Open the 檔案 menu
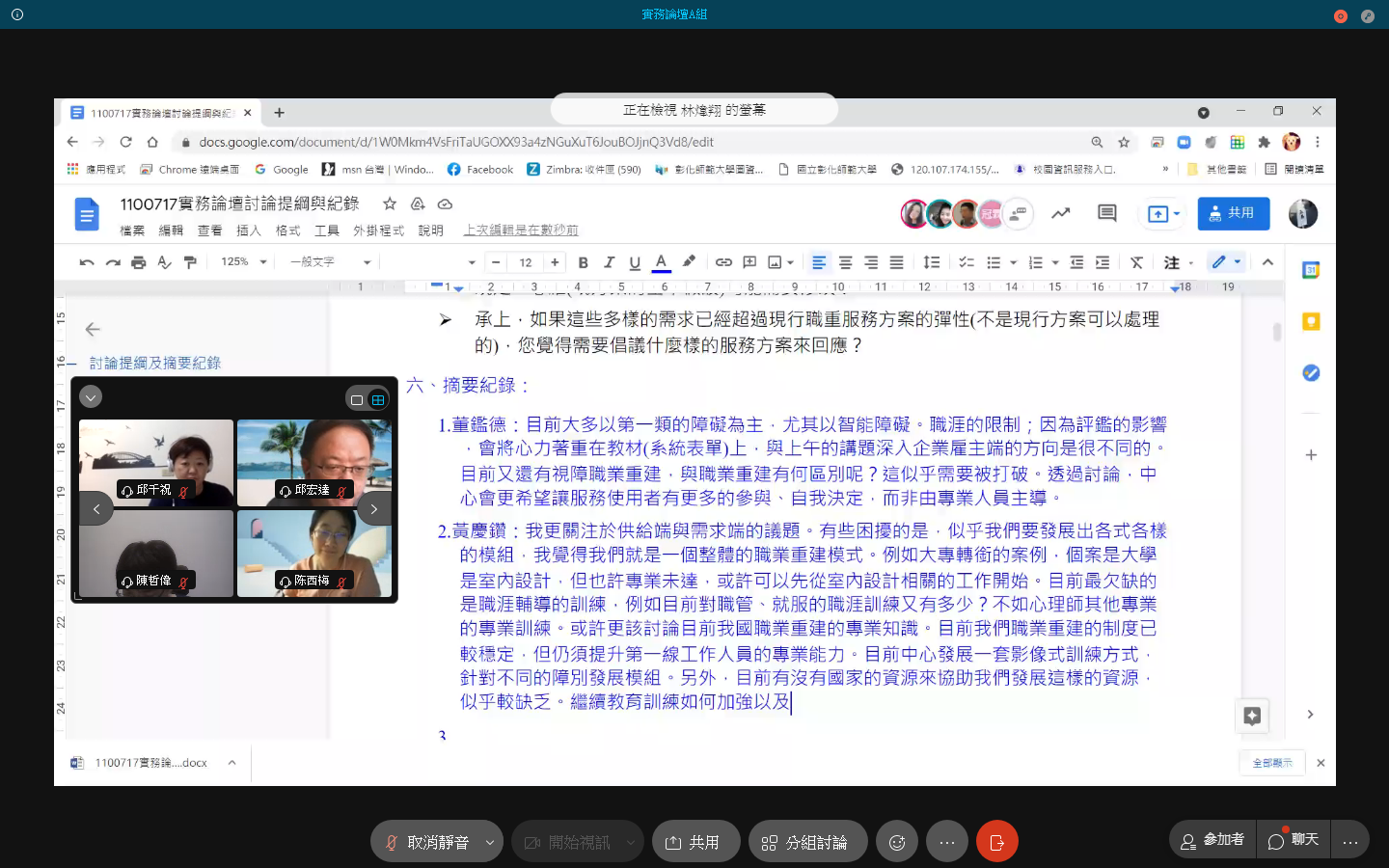1389x868 pixels. coord(132,231)
